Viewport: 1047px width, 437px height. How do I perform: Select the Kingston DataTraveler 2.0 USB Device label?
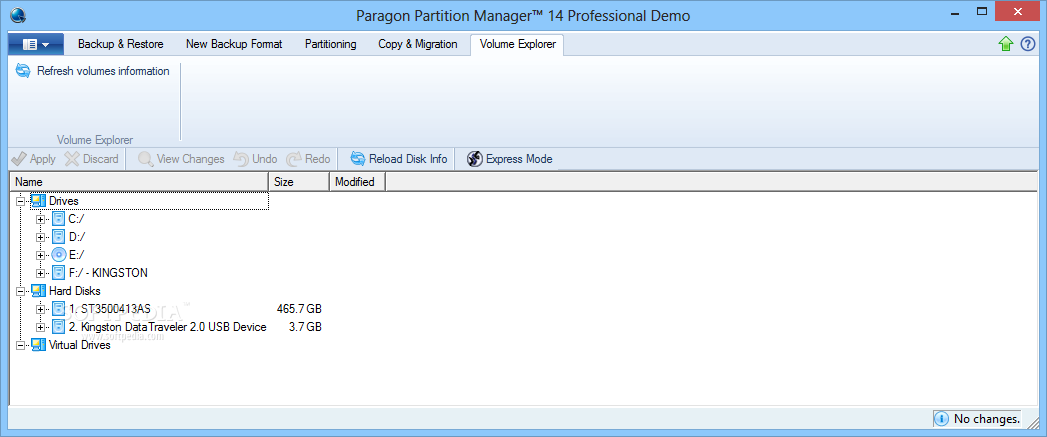pyautogui.click(x=168, y=327)
